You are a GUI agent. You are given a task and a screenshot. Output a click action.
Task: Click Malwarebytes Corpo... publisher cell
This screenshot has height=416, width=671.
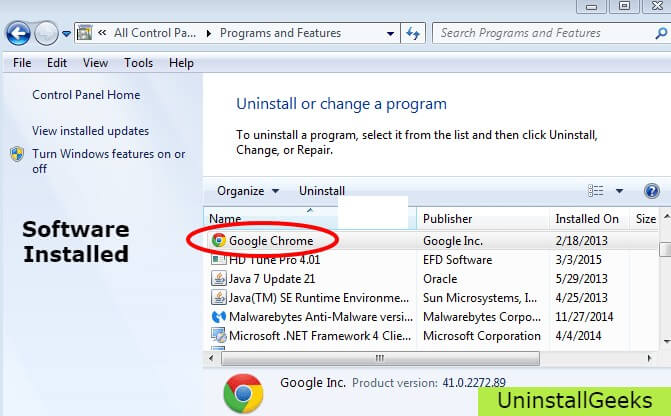coord(482,317)
